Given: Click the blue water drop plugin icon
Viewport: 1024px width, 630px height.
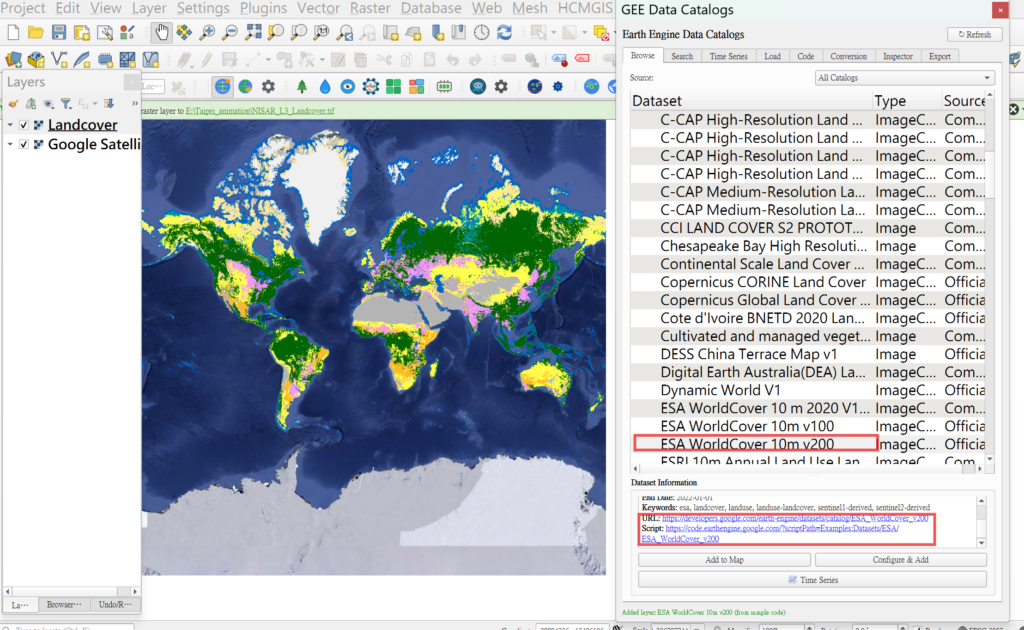Looking at the screenshot, I should [325, 87].
